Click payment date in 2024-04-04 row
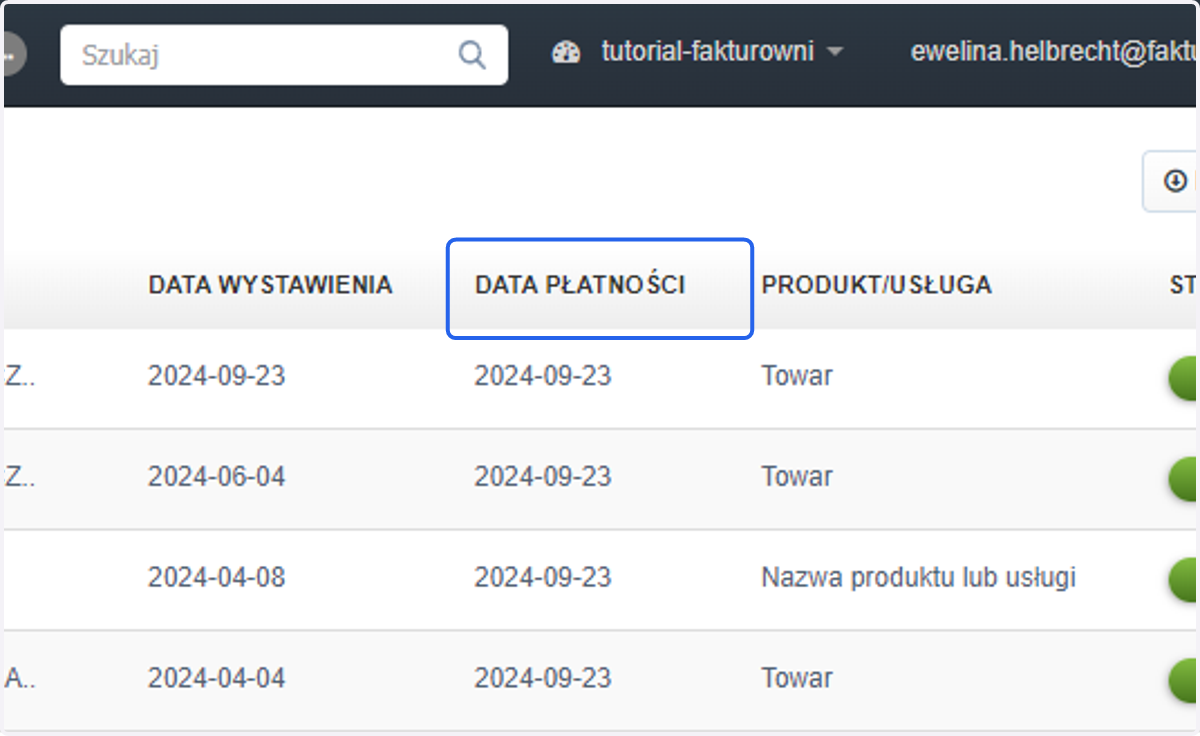 point(543,678)
